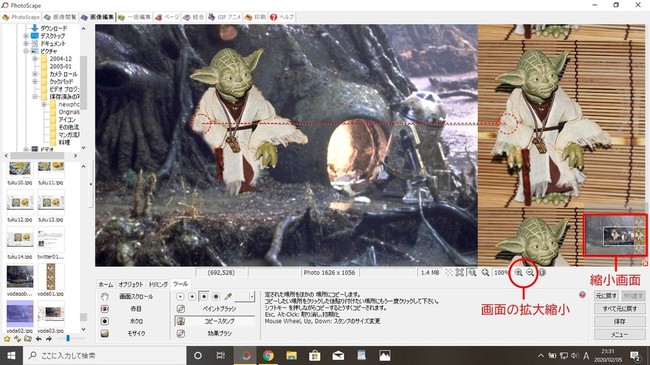The height and width of the screenshot is (365, 650).
Task: Expand the クックパッド folder node
Action: click(x=35, y=82)
